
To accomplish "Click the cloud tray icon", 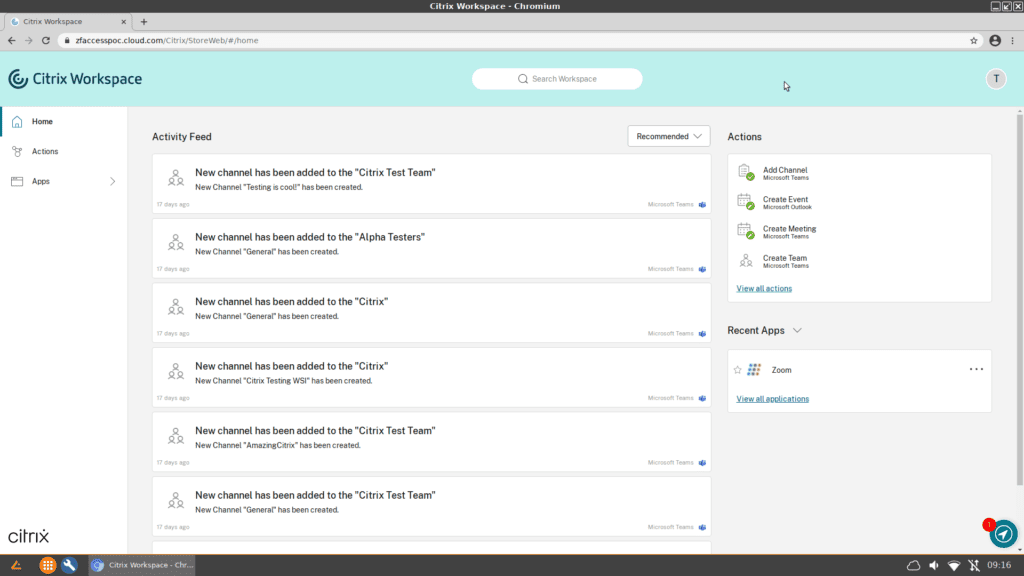I will (x=913, y=566).
